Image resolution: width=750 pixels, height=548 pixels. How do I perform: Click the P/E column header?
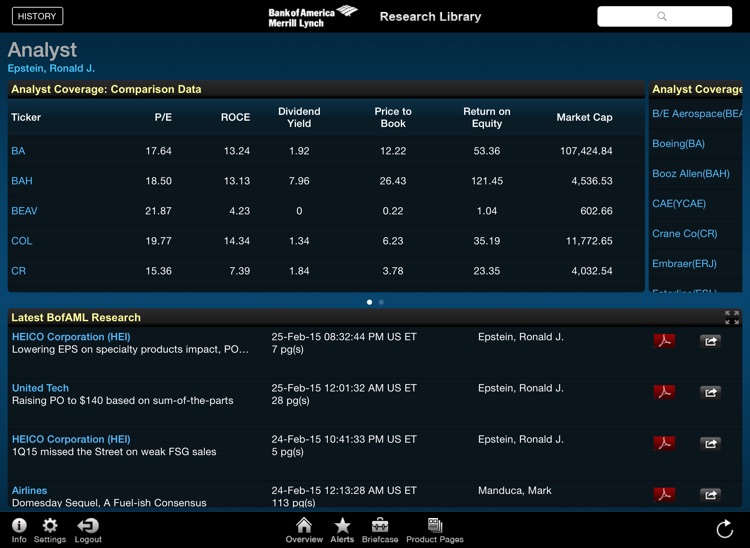163,118
